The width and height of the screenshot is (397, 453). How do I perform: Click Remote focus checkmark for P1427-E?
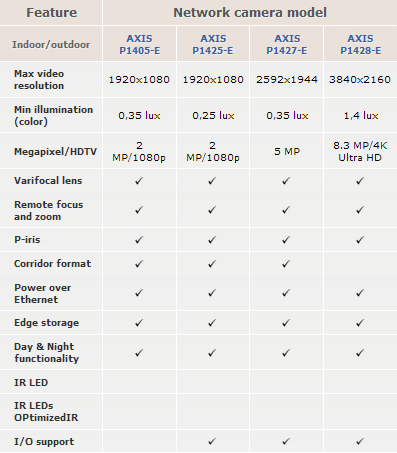[286, 210]
